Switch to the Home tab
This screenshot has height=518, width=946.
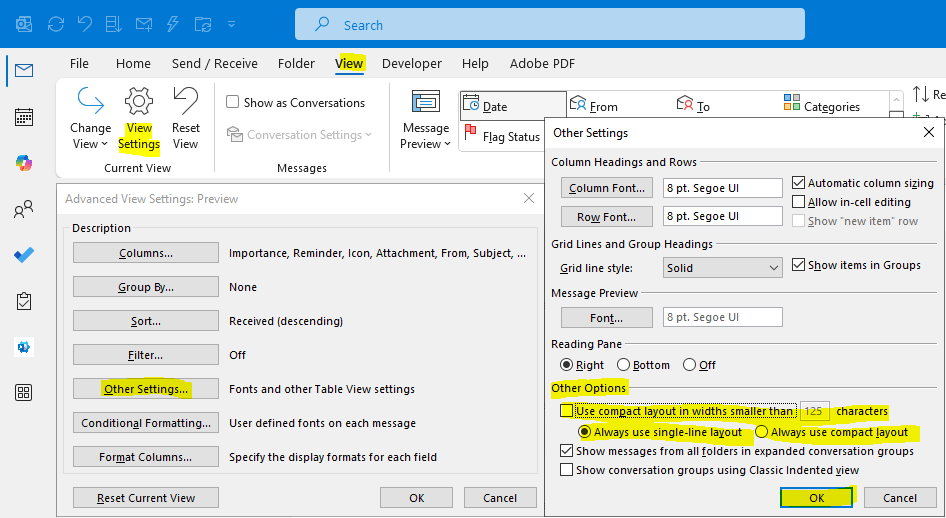pyautogui.click(x=133, y=63)
